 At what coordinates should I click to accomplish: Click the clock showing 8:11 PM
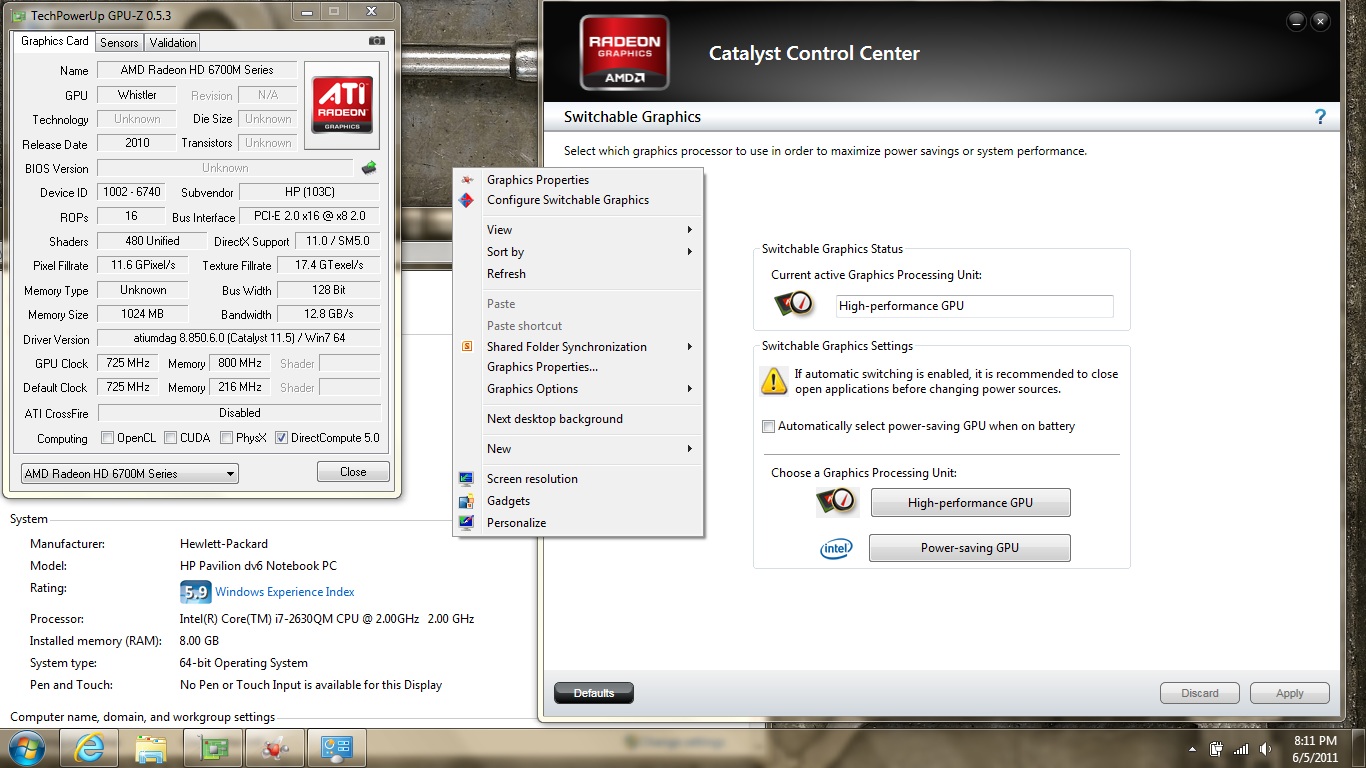pos(1314,741)
